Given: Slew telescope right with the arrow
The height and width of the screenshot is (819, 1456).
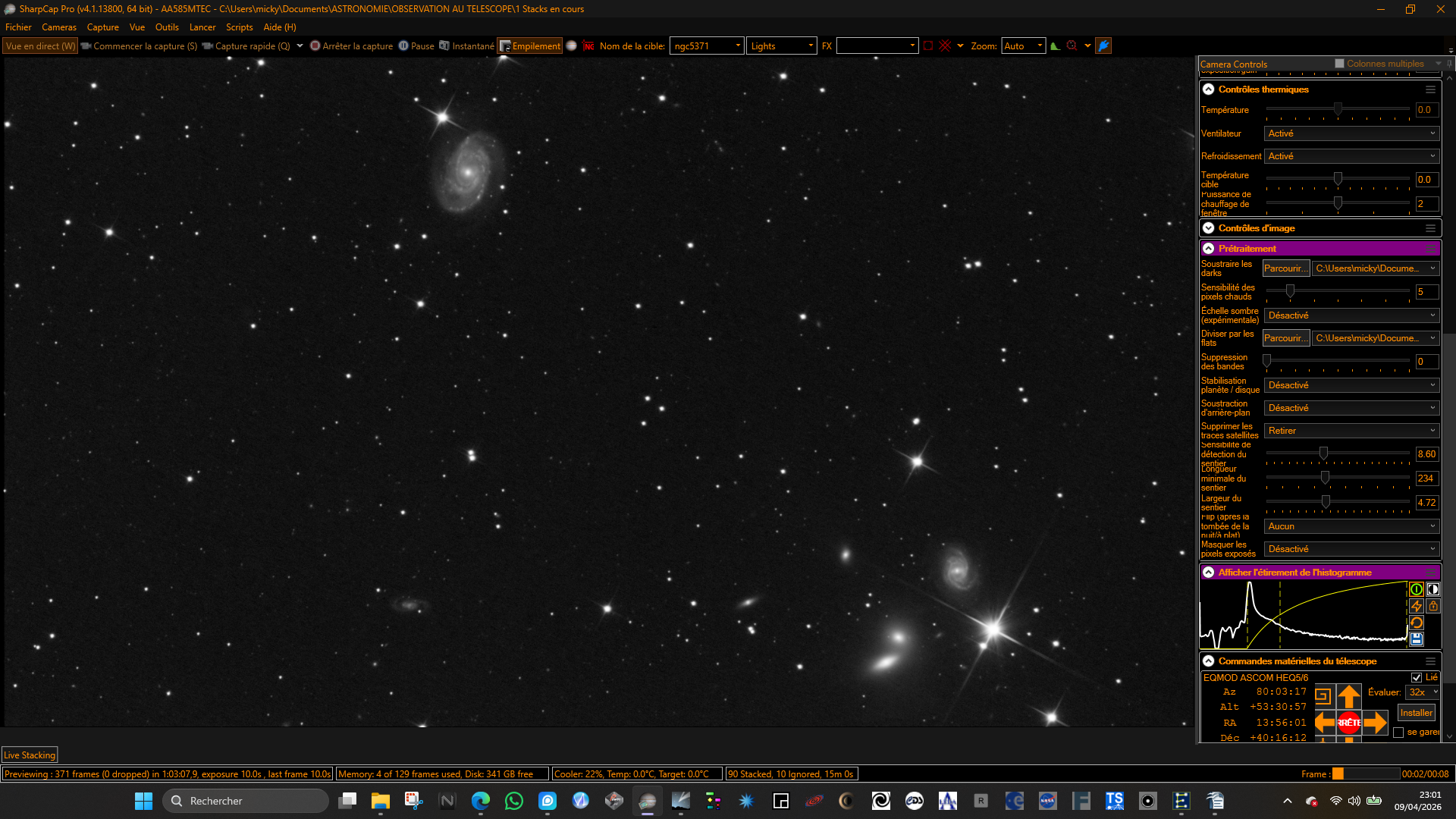Looking at the screenshot, I should tap(1374, 722).
